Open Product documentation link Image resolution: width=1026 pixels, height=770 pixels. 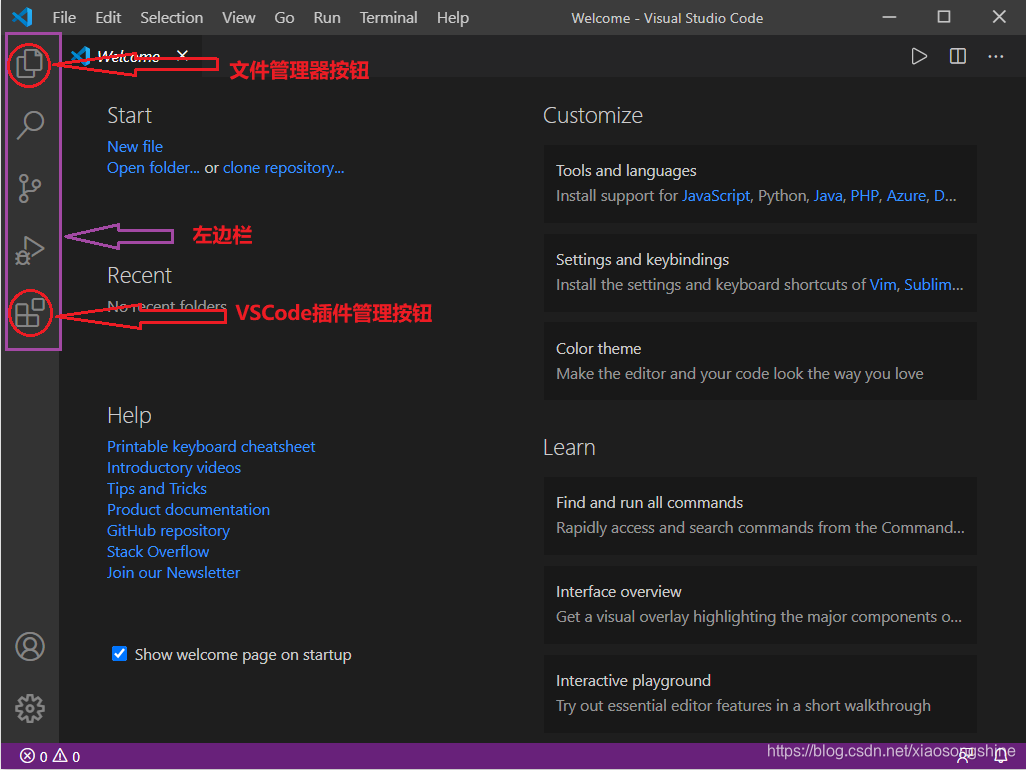188,510
